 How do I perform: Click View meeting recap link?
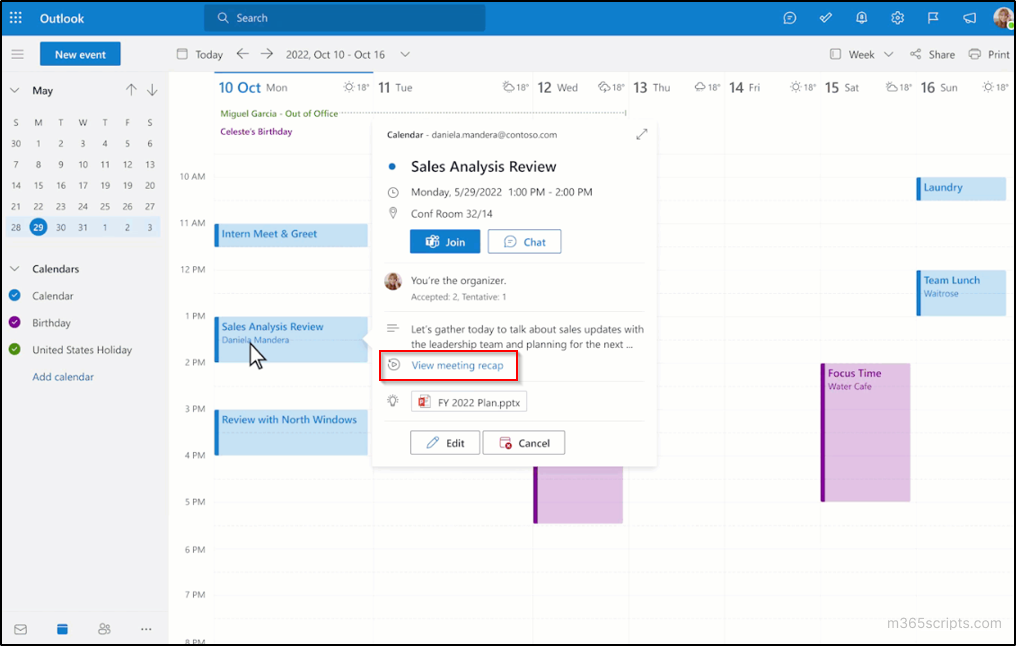click(x=460, y=366)
